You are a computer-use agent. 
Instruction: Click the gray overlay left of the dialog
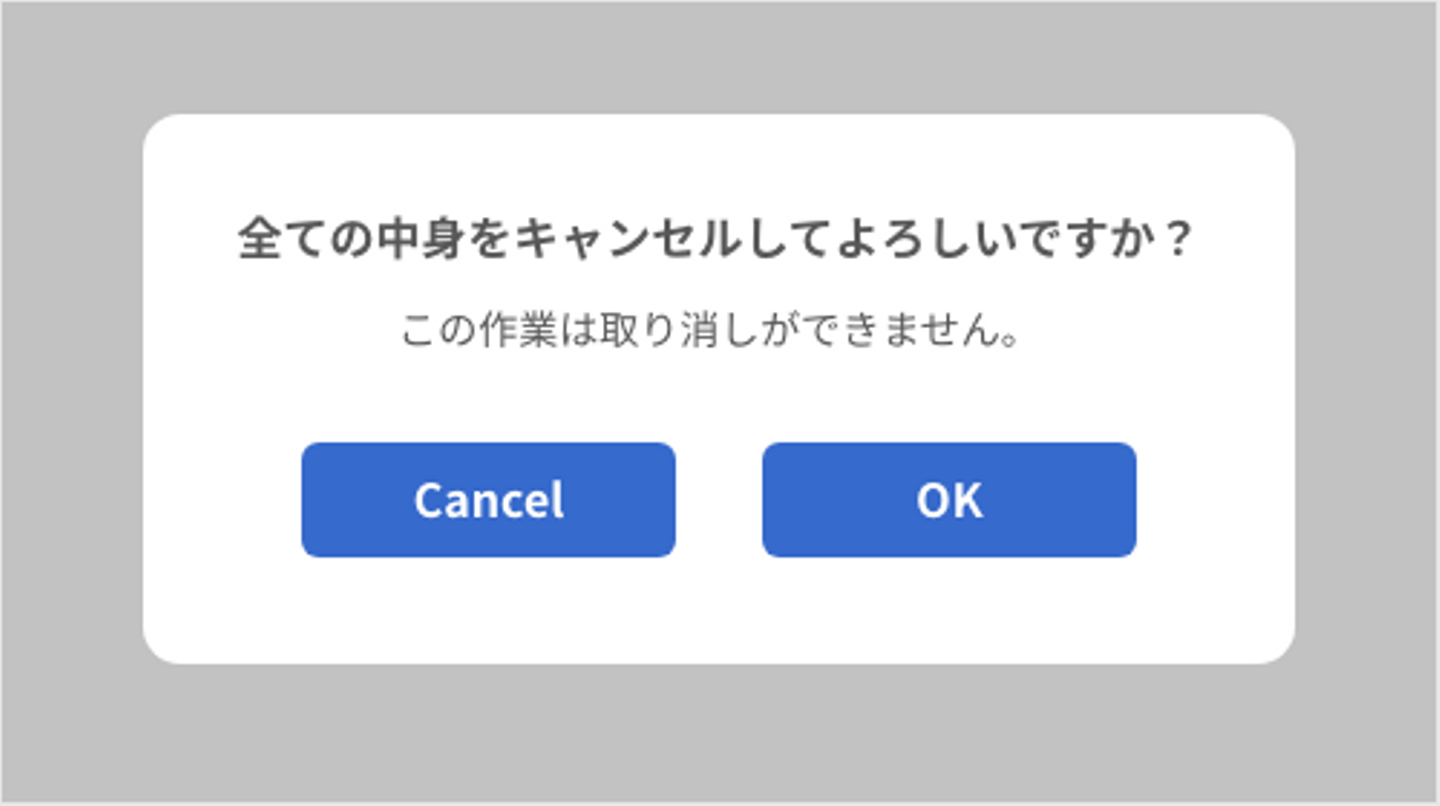point(70,400)
